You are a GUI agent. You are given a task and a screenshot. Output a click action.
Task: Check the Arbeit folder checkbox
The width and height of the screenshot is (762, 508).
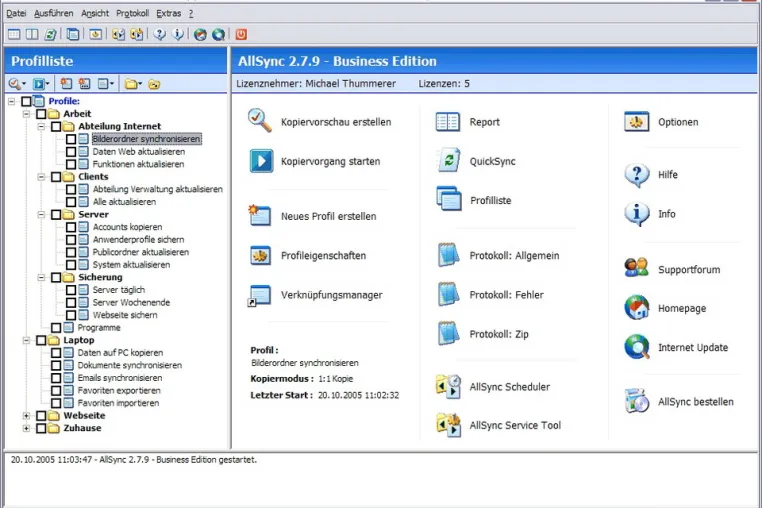[41, 114]
